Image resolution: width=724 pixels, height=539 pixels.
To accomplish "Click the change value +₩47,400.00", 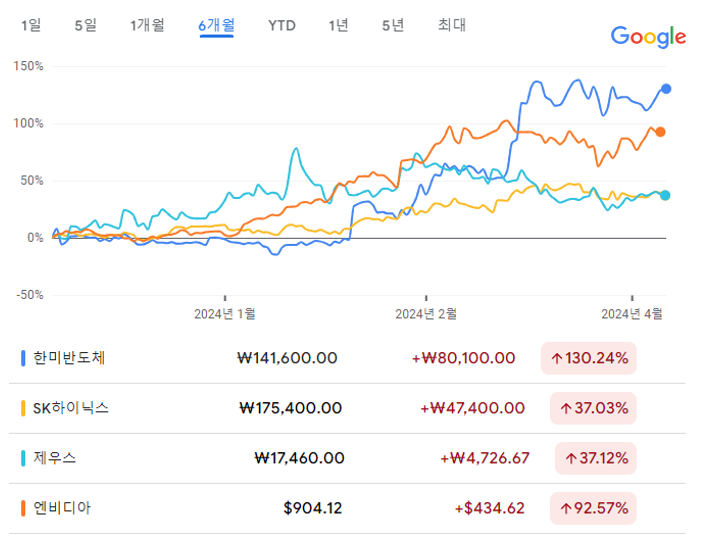I will pyautogui.click(x=472, y=408).
